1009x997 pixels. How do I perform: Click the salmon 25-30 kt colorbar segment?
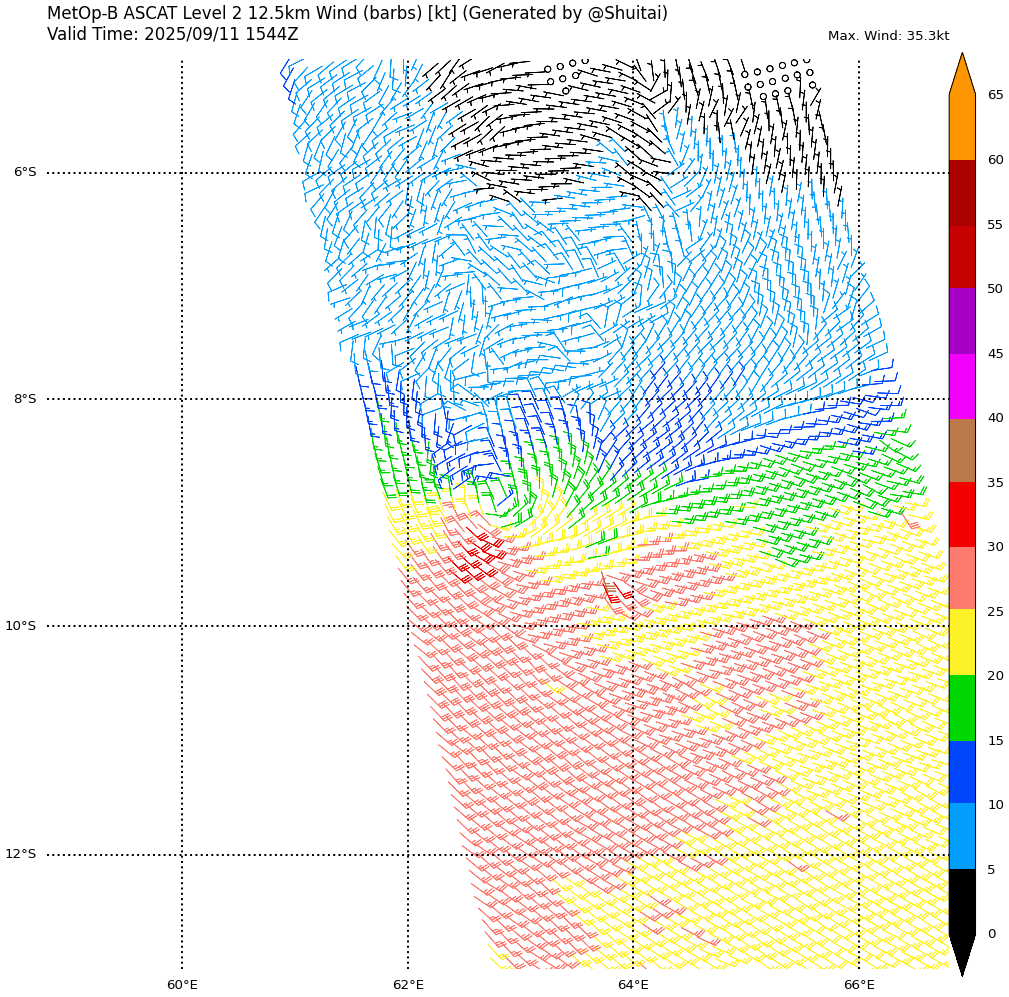click(x=962, y=578)
